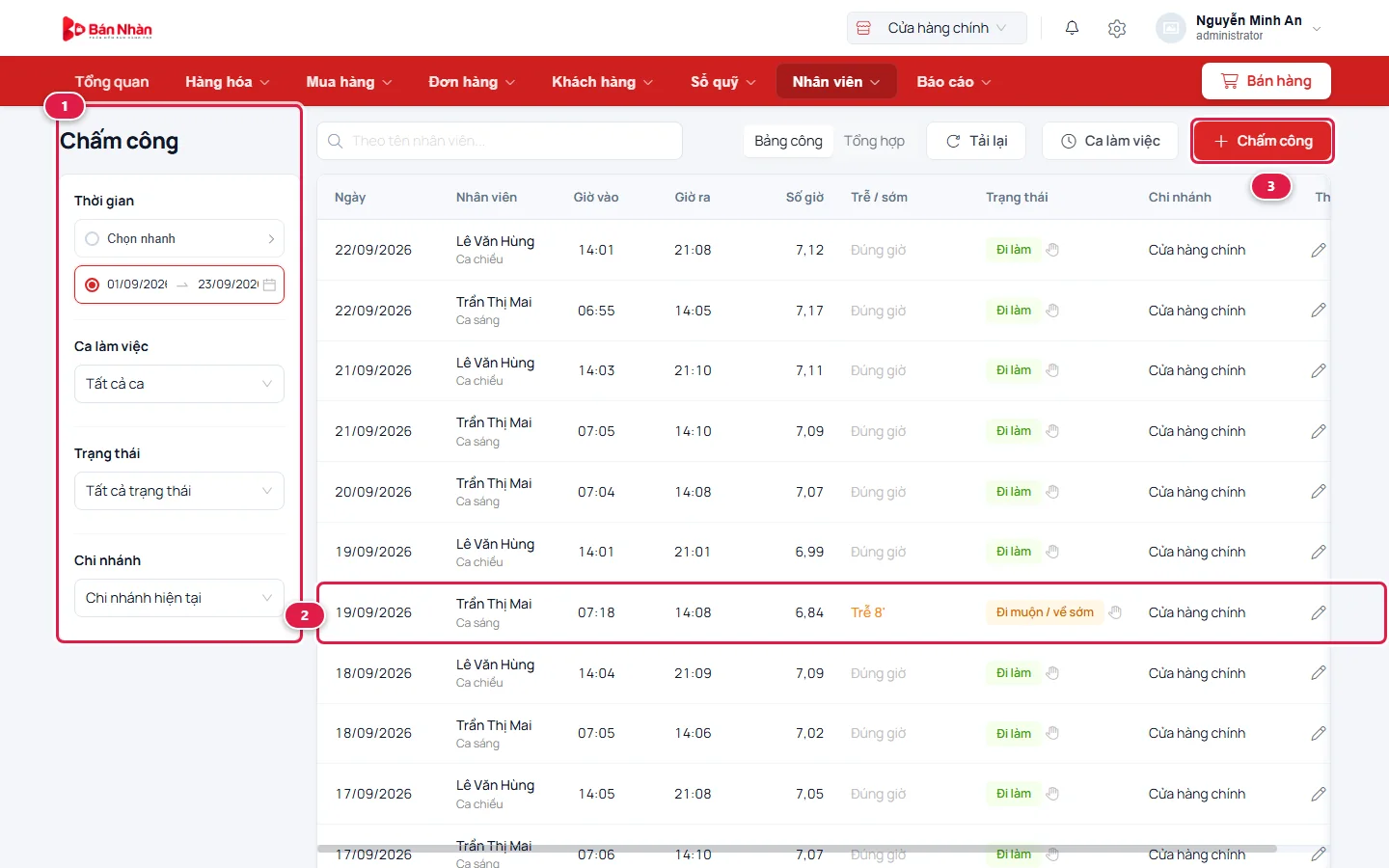Click the search magnifier icon
Viewport: 1389px width, 868px height.
[335, 141]
